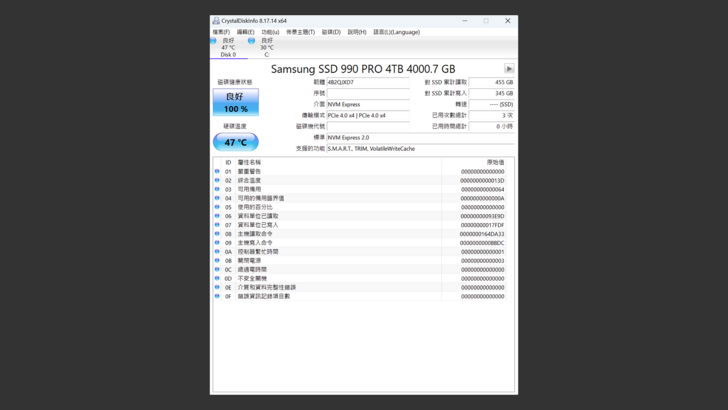The width and height of the screenshot is (728, 410).
Task: Click the CrystalDiskInfo title bar app icon
Action: [216, 20]
